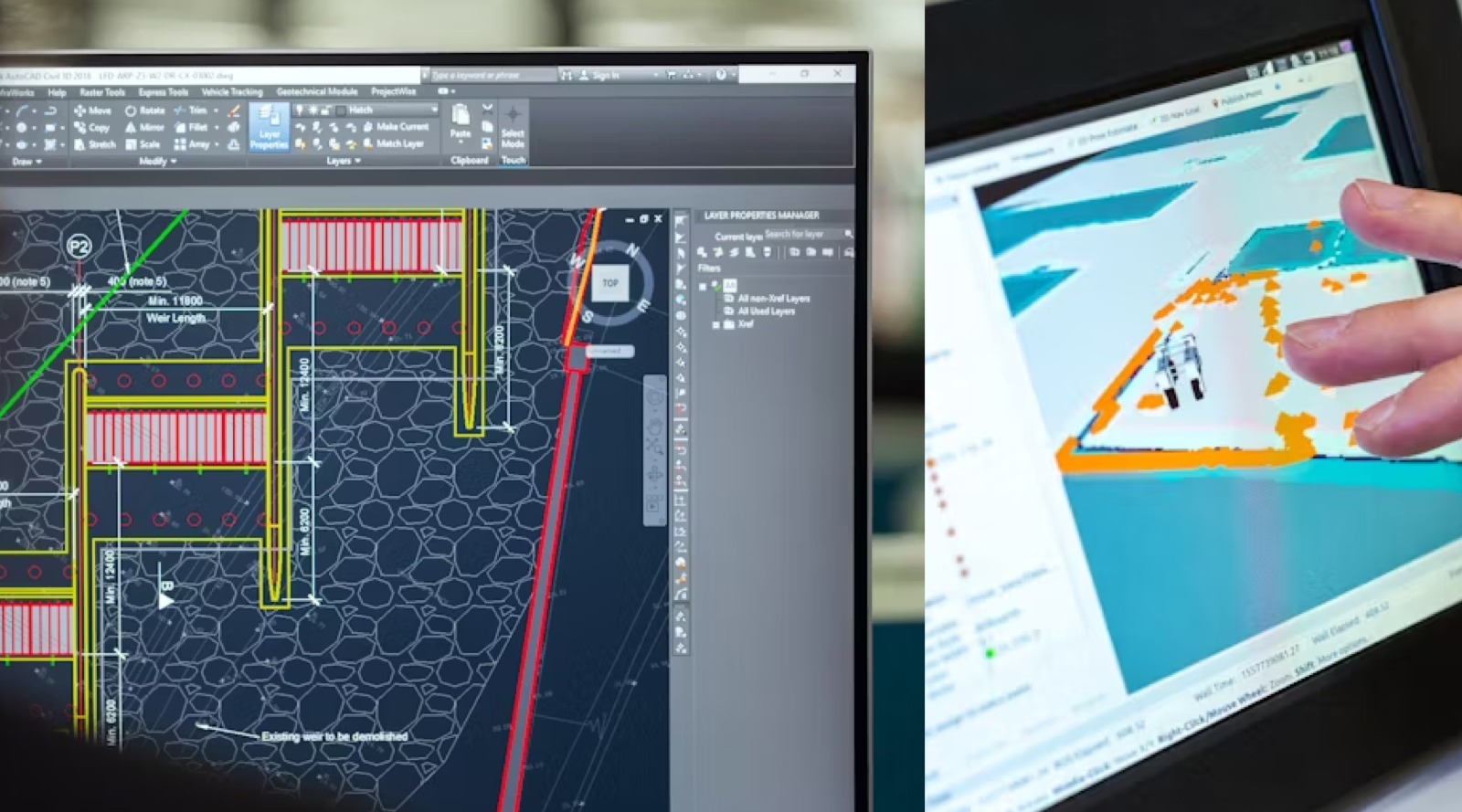1462x812 pixels.
Task: Select the Stretch tool
Action: (x=95, y=144)
